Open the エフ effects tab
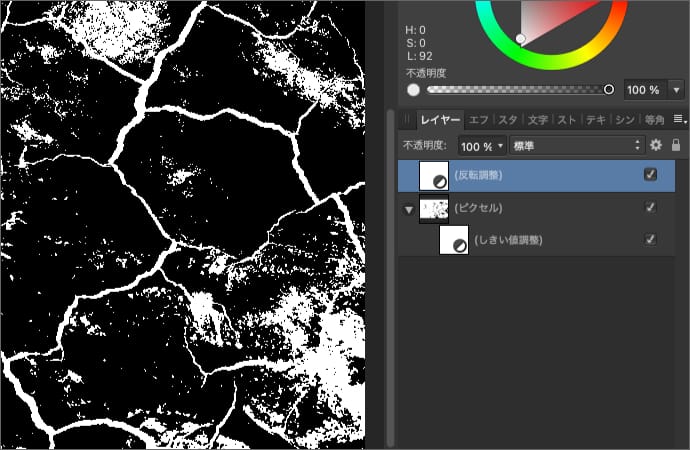690x450 pixels. click(x=479, y=120)
